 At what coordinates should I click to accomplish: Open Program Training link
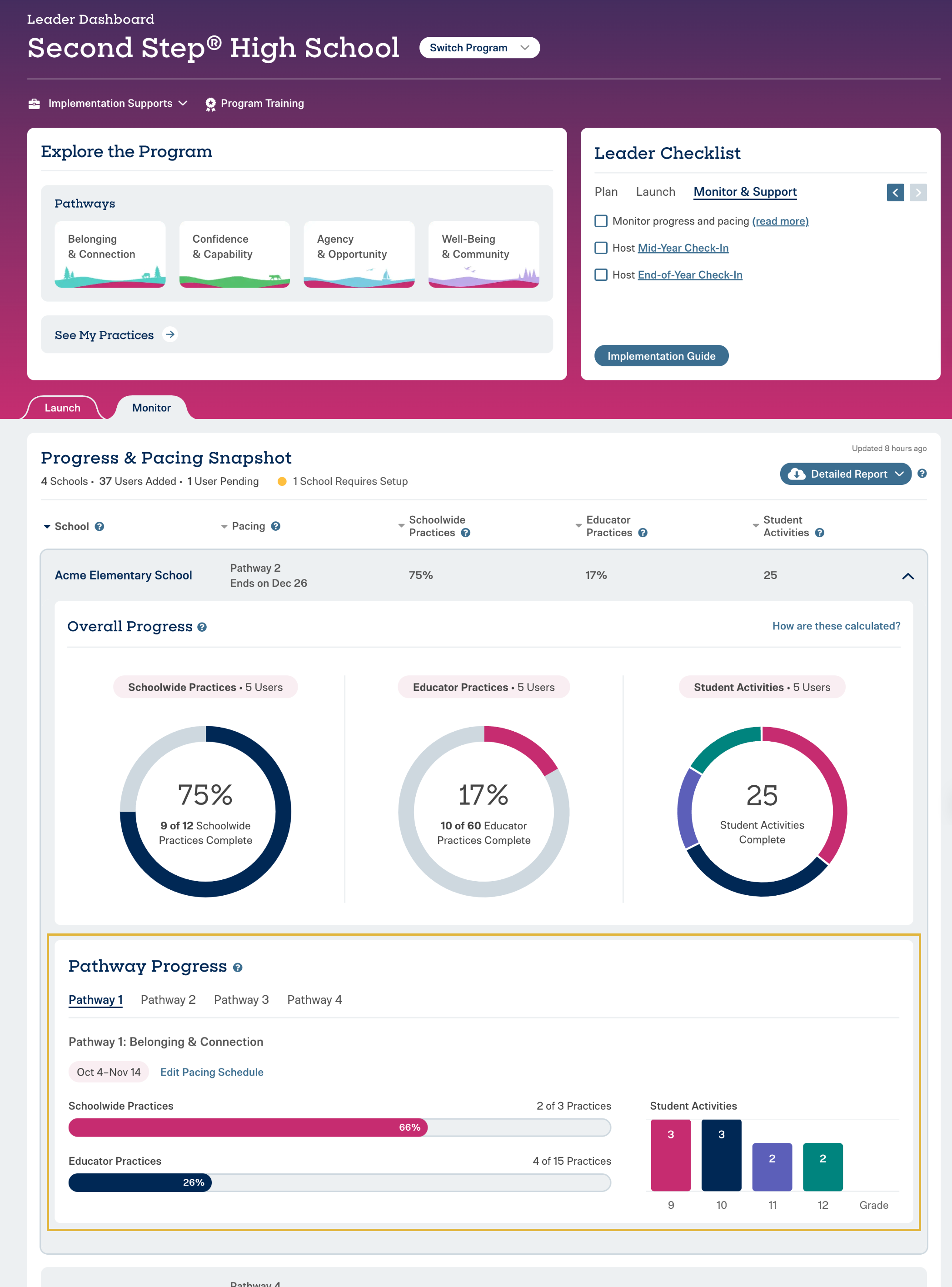coord(262,103)
